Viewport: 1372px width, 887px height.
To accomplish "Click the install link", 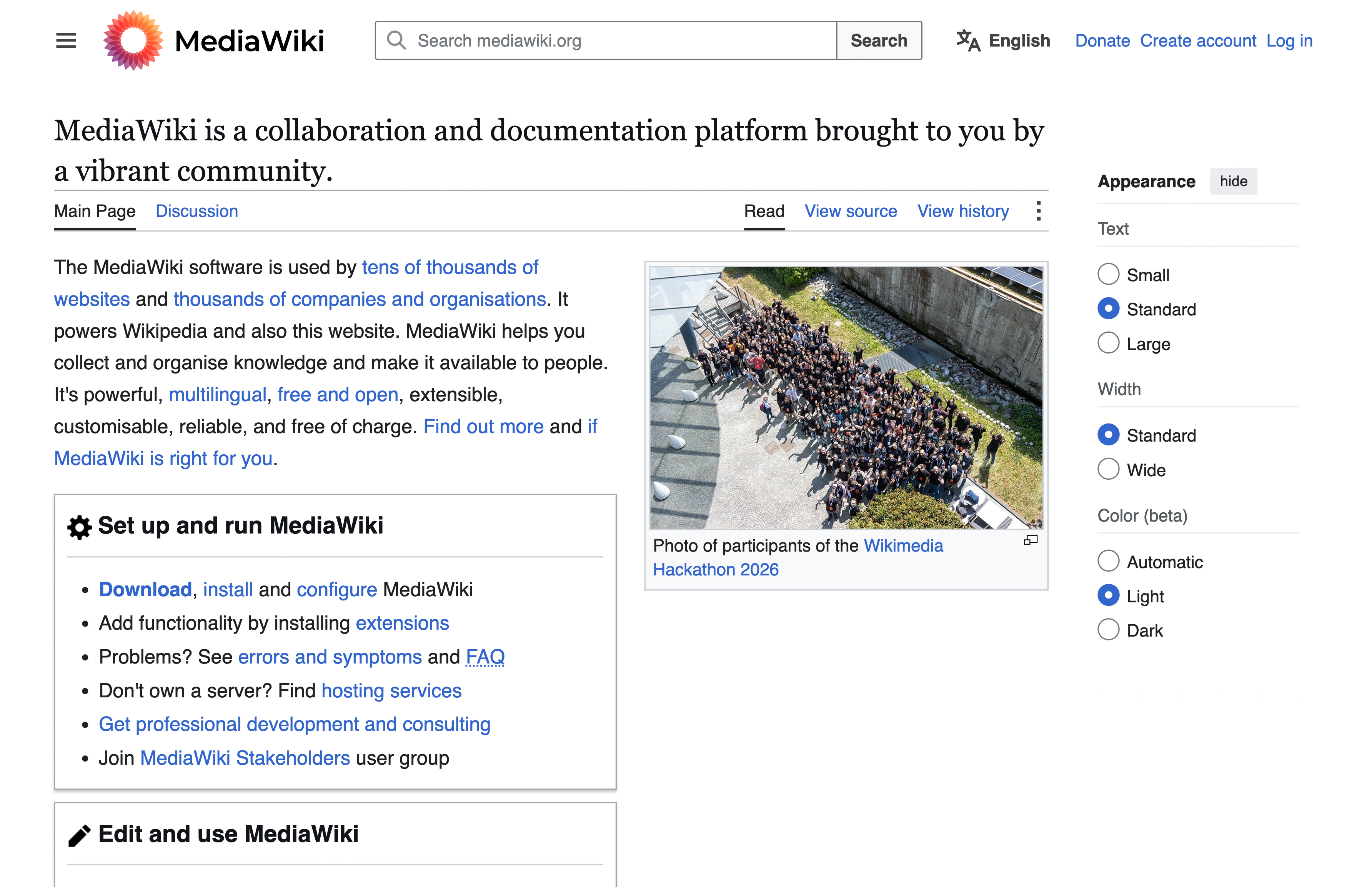I will pyautogui.click(x=228, y=590).
